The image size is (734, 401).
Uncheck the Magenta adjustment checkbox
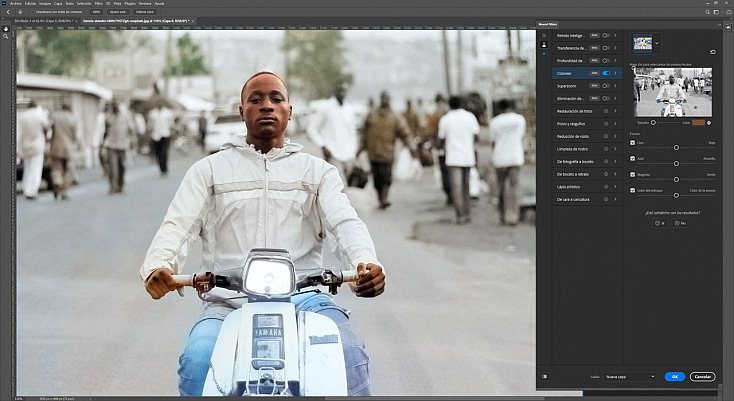(632, 175)
